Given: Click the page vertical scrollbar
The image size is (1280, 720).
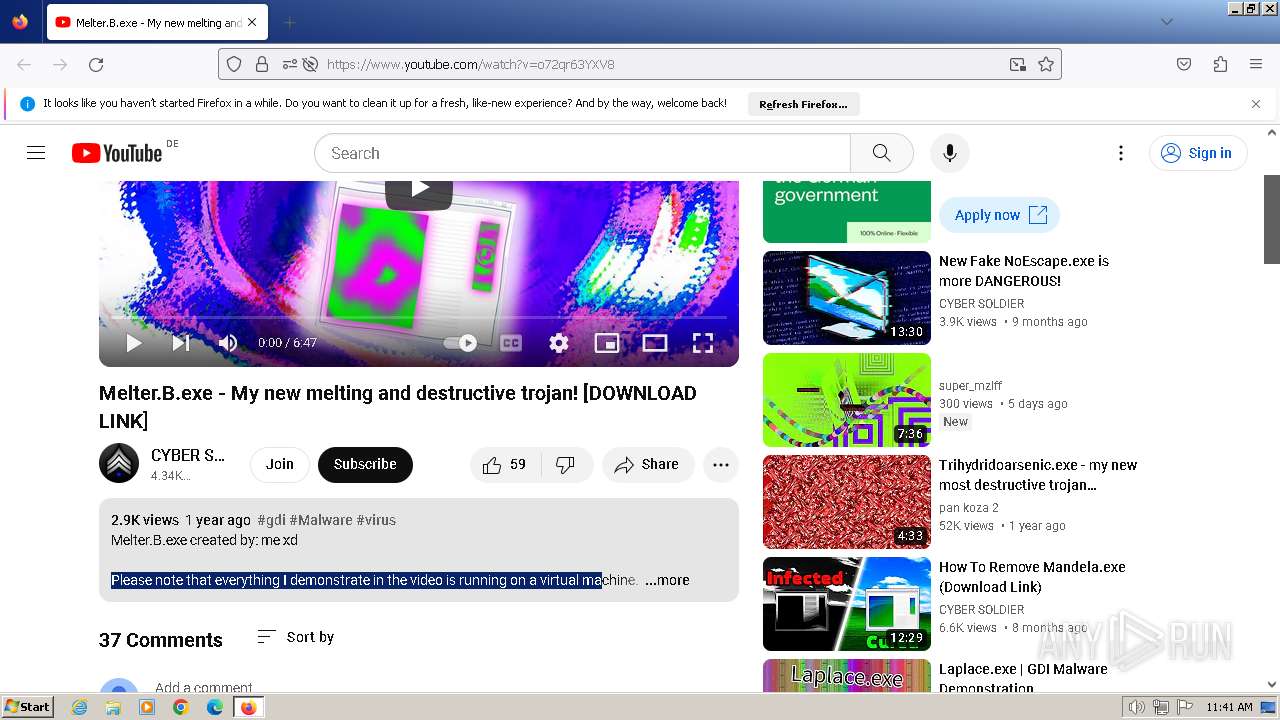Looking at the screenshot, I should pyautogui.click(x=1272, y=220).
